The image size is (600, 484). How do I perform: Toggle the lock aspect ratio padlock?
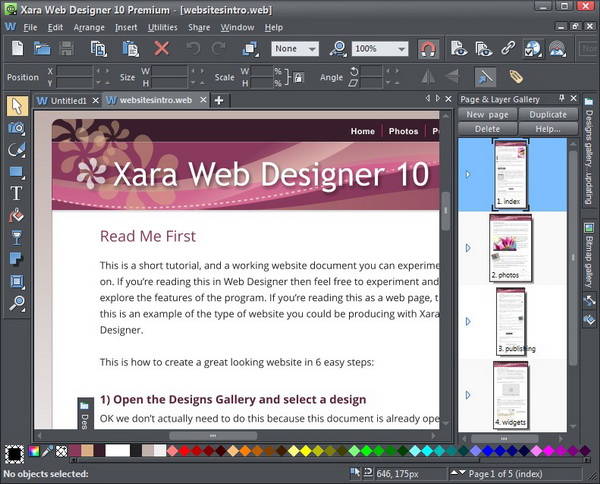coord(297,77)
